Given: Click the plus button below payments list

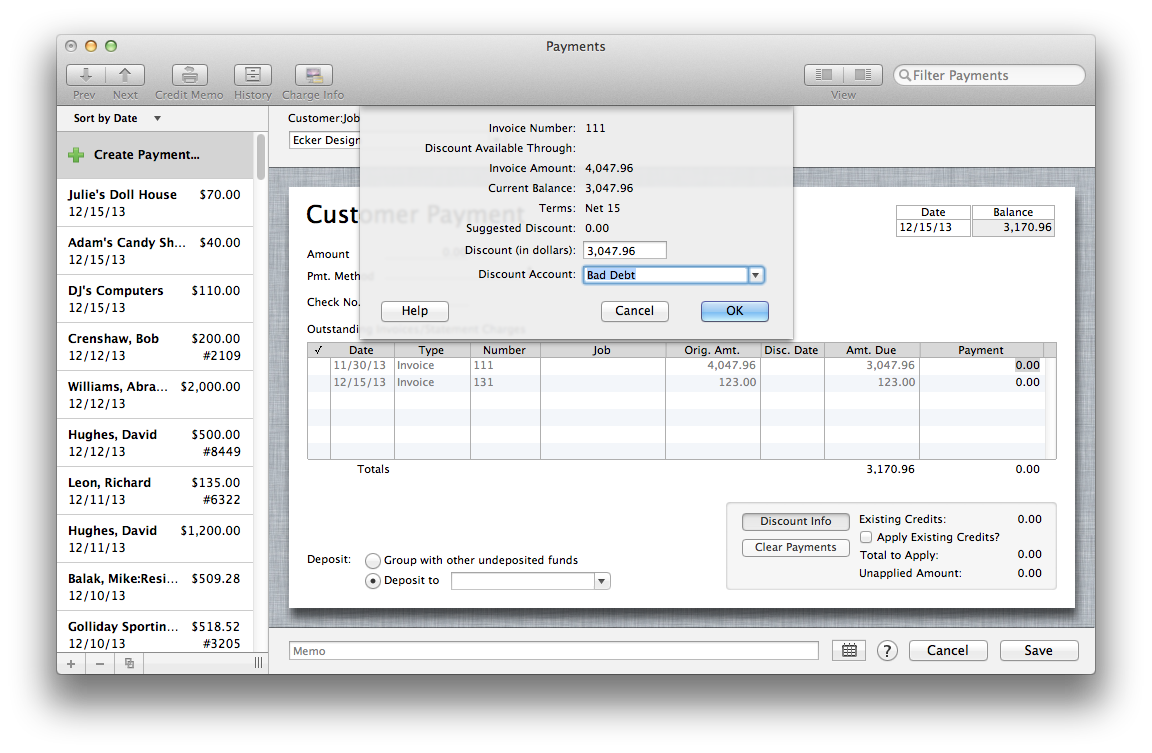Looking at the screenshot, I should pyautogui.click(x=71, y=663).
